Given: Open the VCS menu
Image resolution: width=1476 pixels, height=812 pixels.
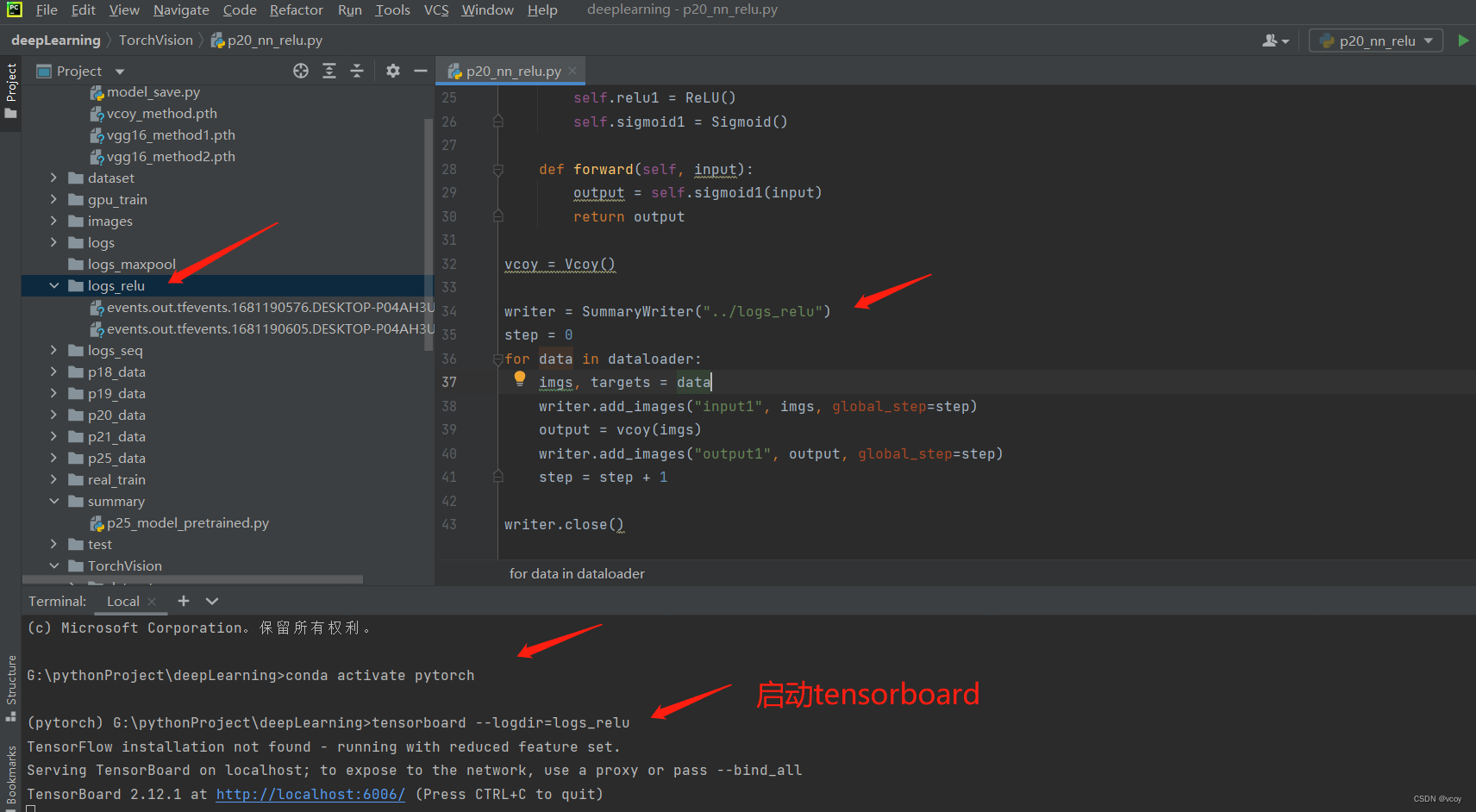Looking at the screenshot, I should [x=436, y=9].
